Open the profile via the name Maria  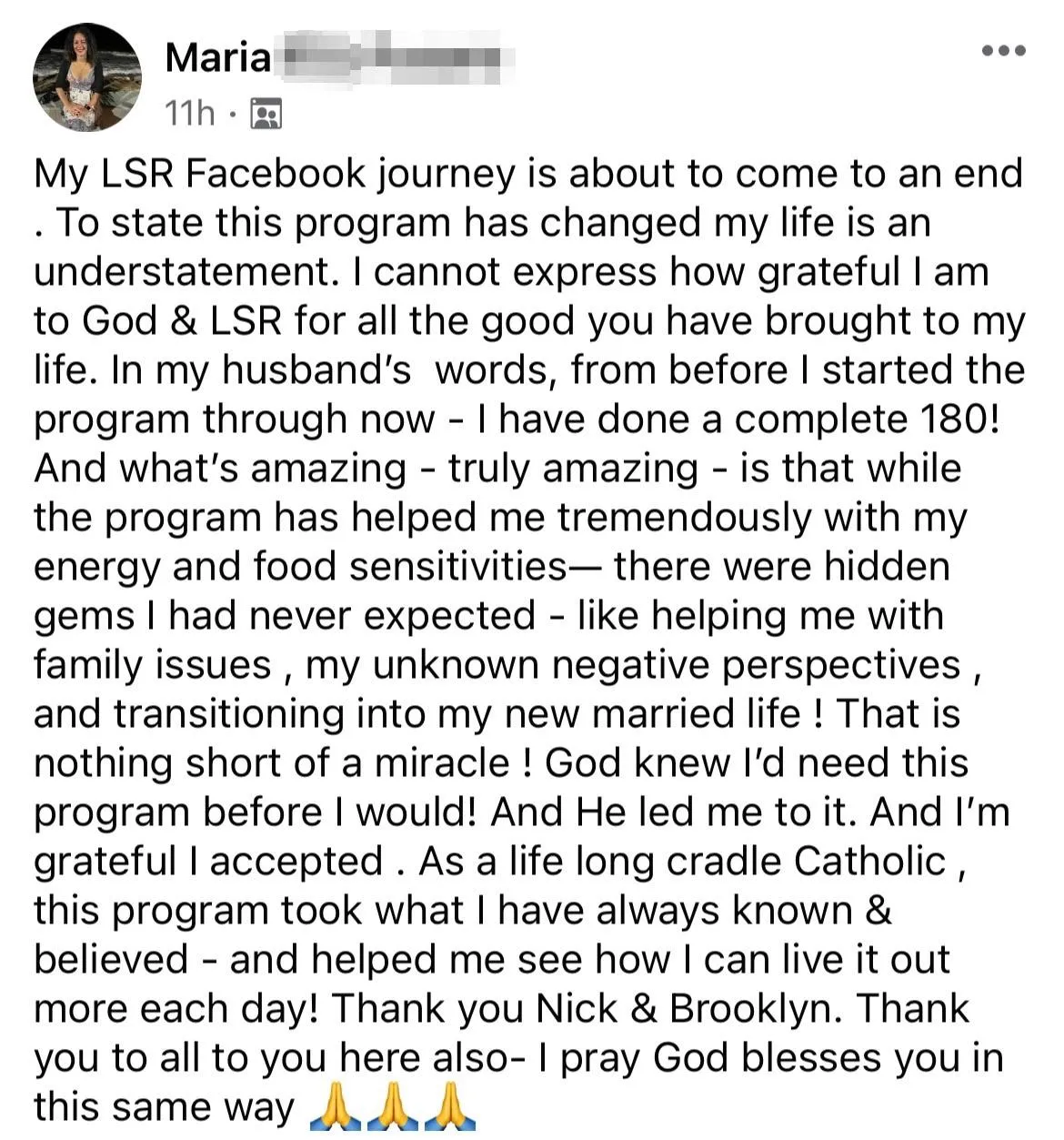(x=218, y=58)
